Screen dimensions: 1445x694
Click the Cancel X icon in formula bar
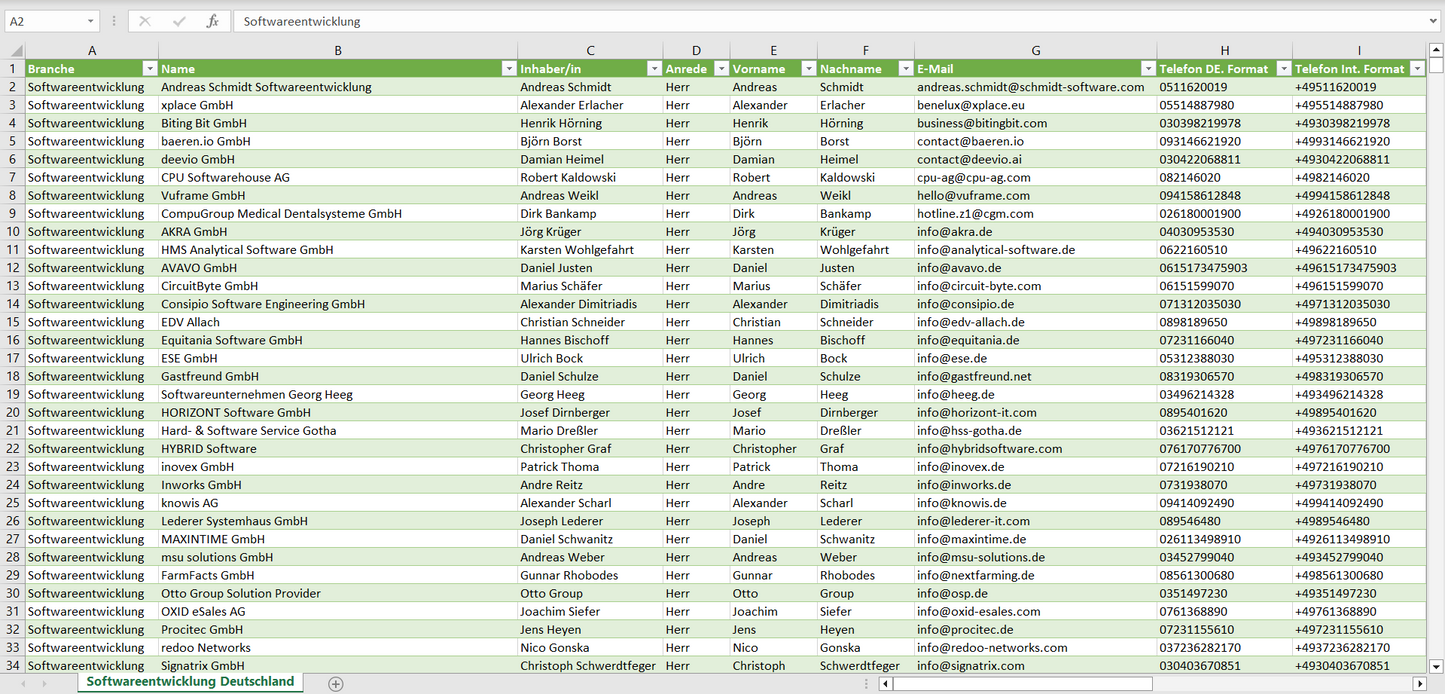(x=145, y=21)
